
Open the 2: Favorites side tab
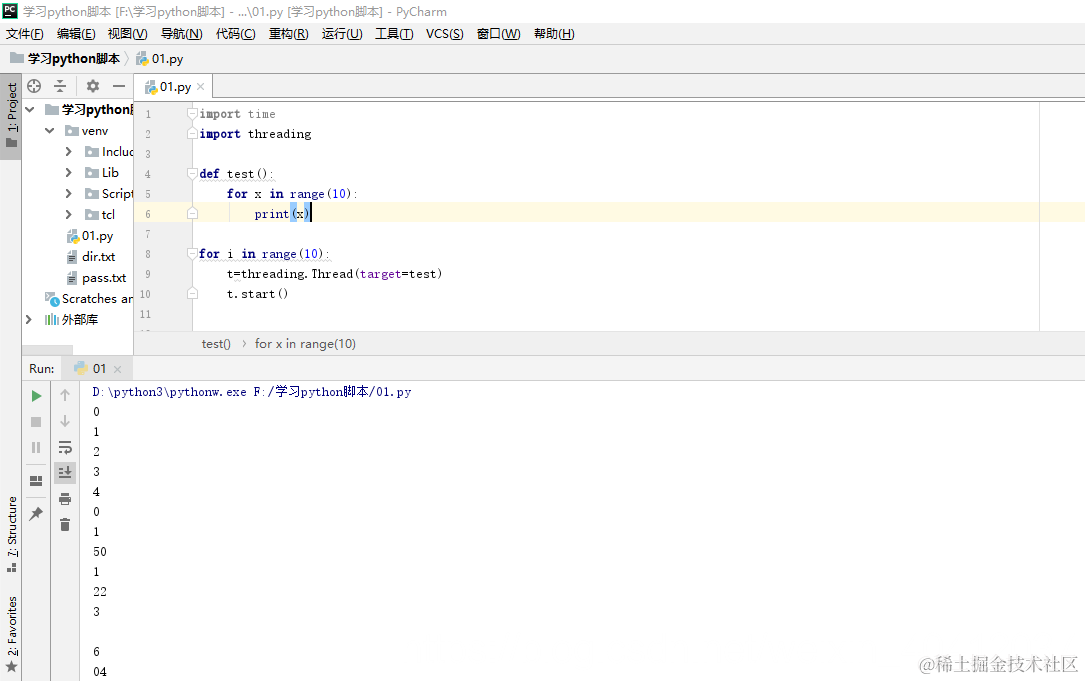click(x=11, y=634)
